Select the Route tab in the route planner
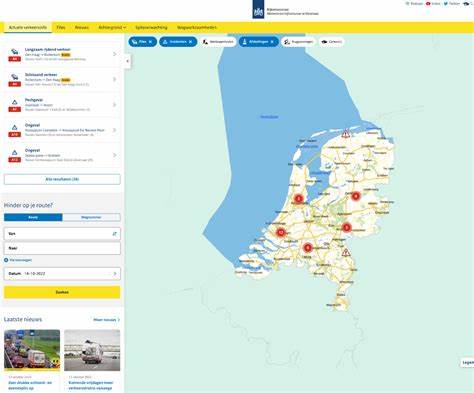 [33, 217]
